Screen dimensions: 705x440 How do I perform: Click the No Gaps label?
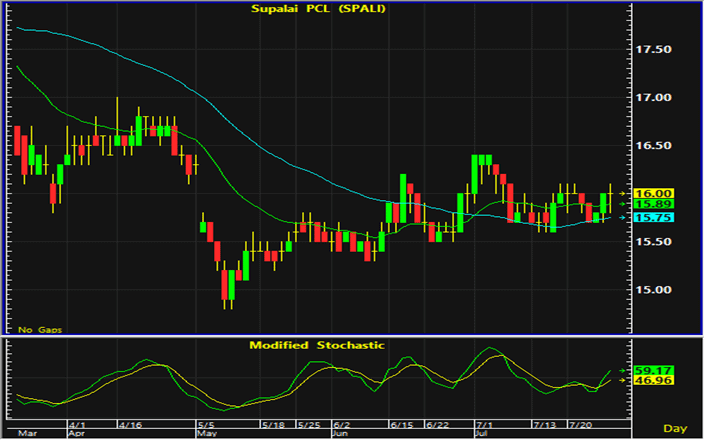[x=40, y=330]
